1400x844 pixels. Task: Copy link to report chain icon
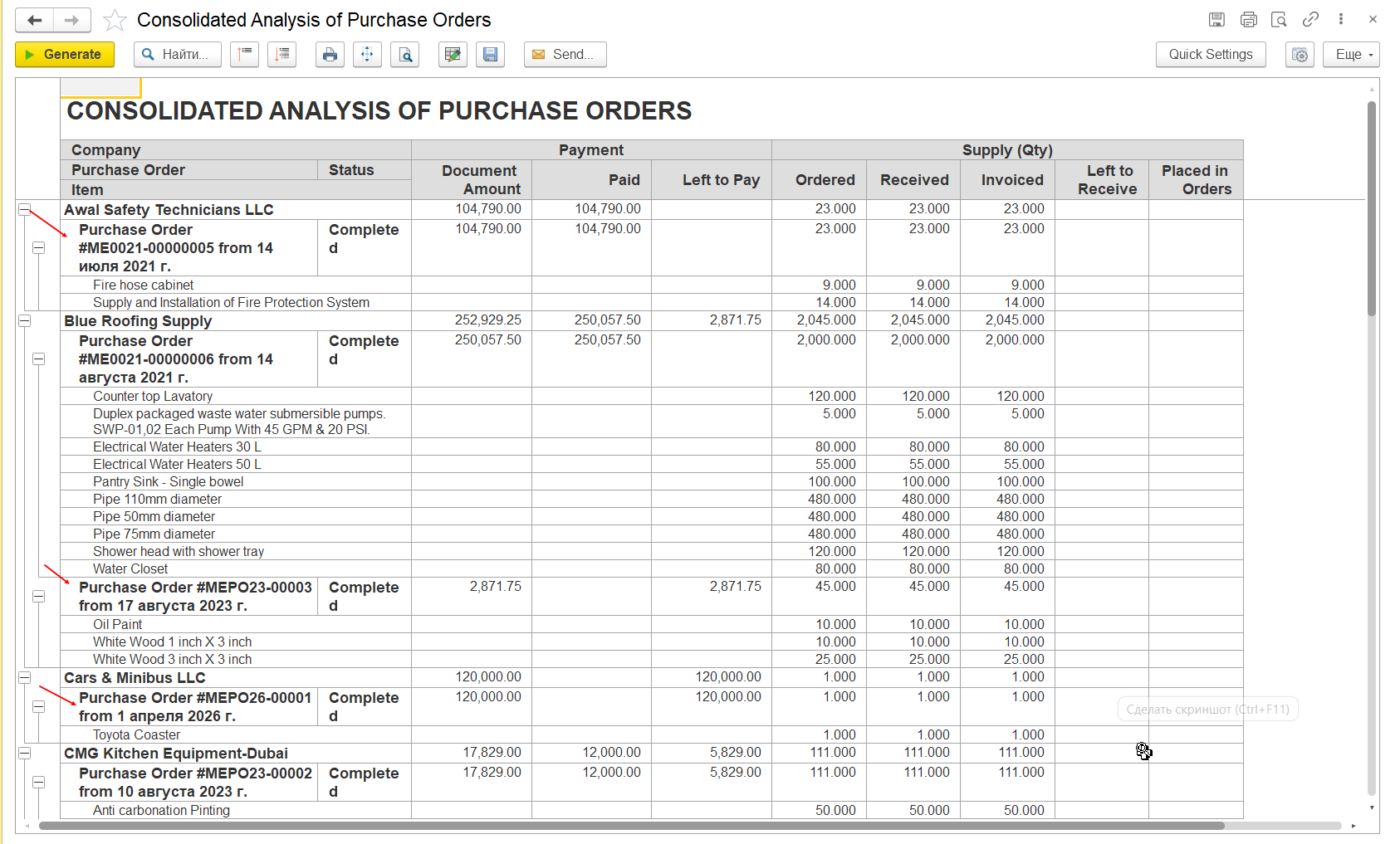[x=1310, y=19]
